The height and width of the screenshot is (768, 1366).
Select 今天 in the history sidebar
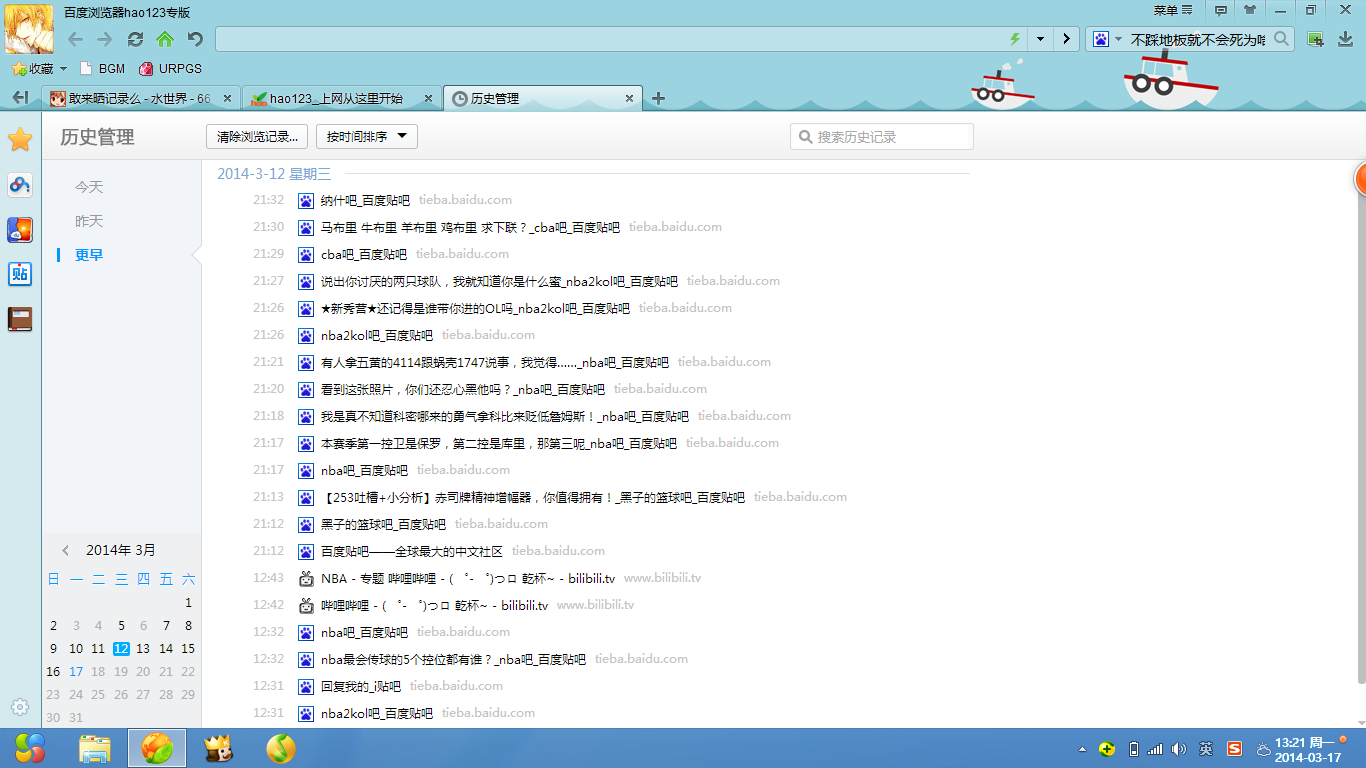click(89, 187)
